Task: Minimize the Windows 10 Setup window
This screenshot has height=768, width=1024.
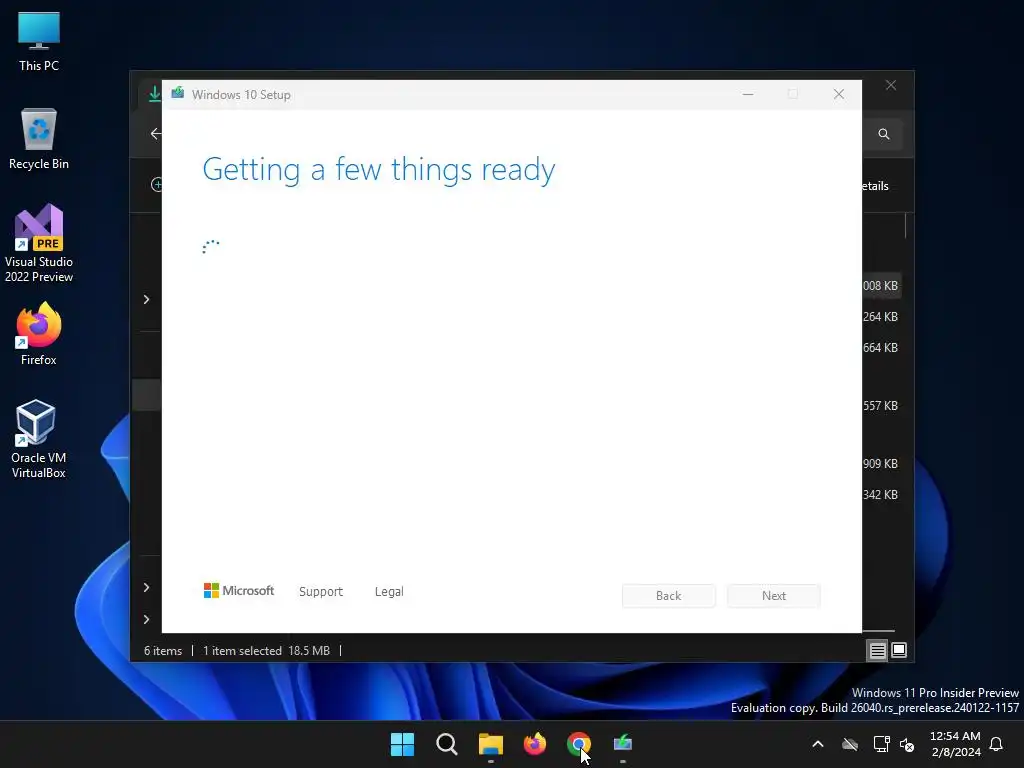Action: coord(748,95)
